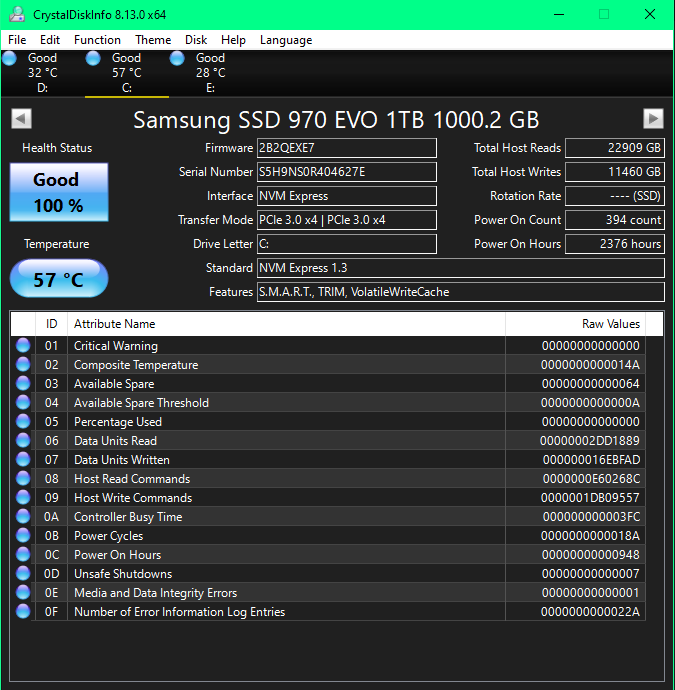Screen dimensions: 675x690
Task: Select the Composite Temperature attribute name
Action: 136,365
